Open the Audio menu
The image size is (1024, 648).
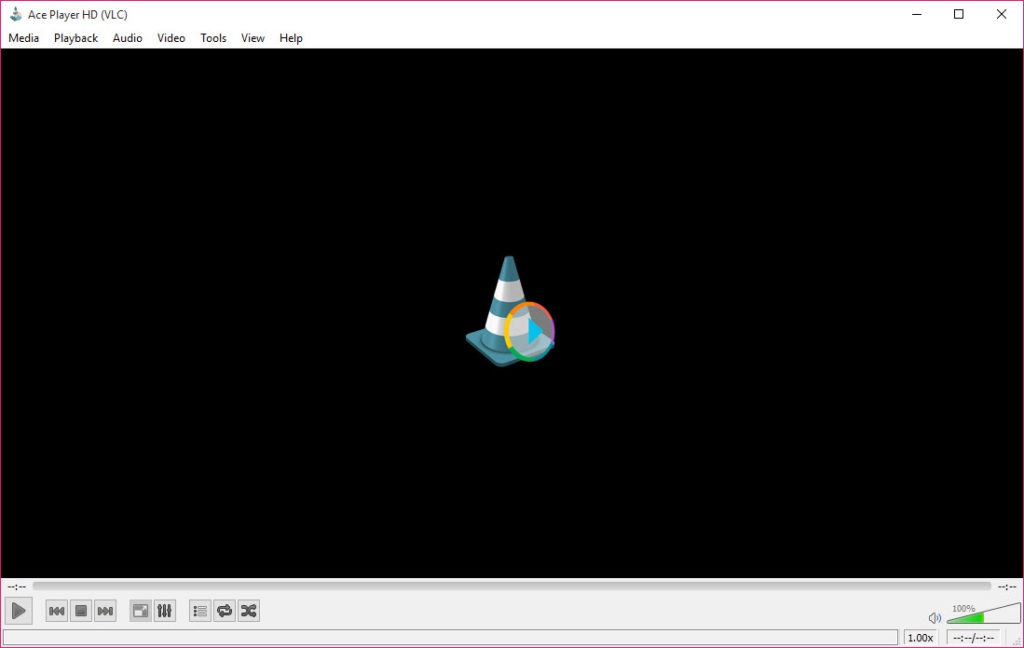(x=127, y=38)
